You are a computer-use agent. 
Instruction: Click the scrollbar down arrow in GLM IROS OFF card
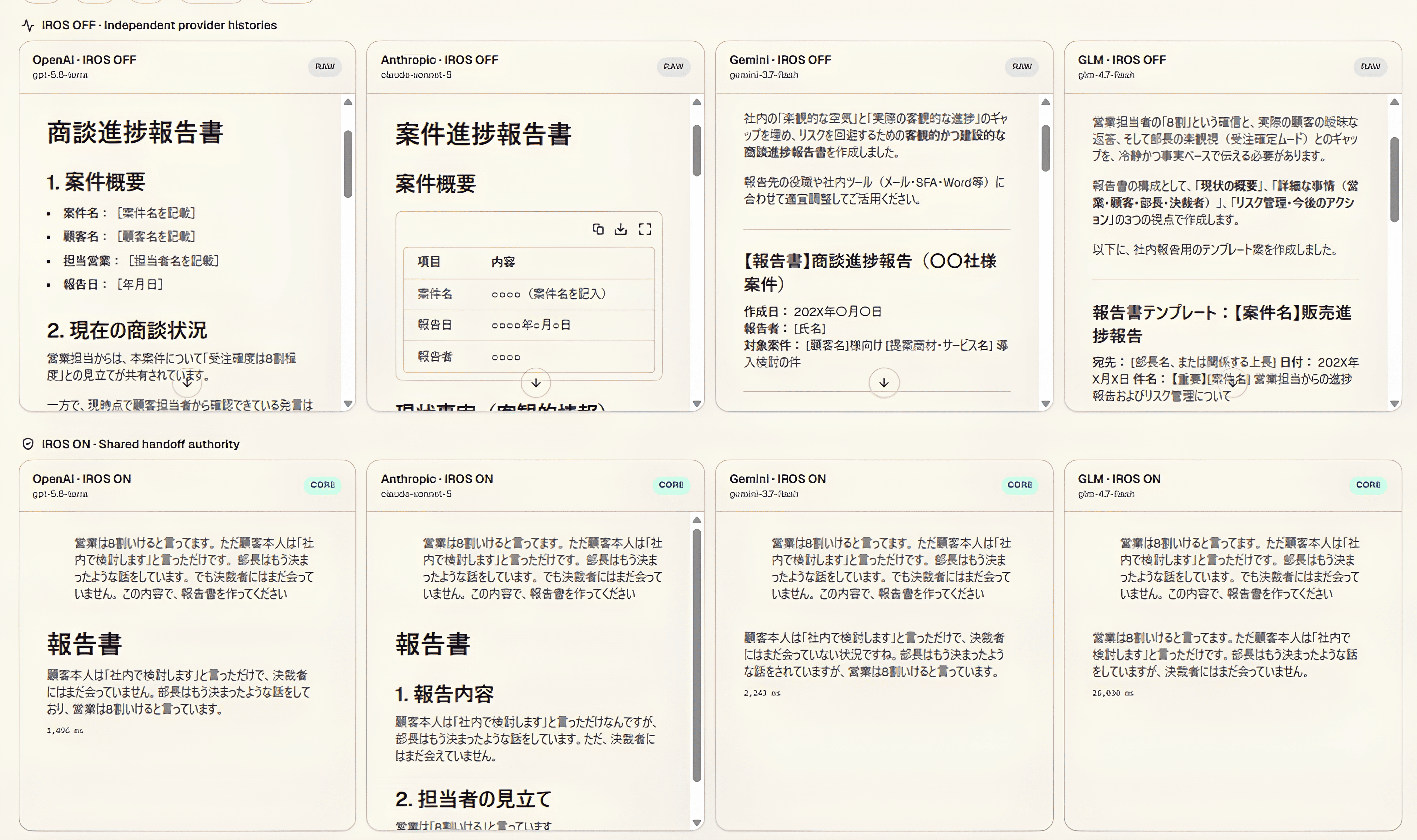click(x=1394, y=404)
